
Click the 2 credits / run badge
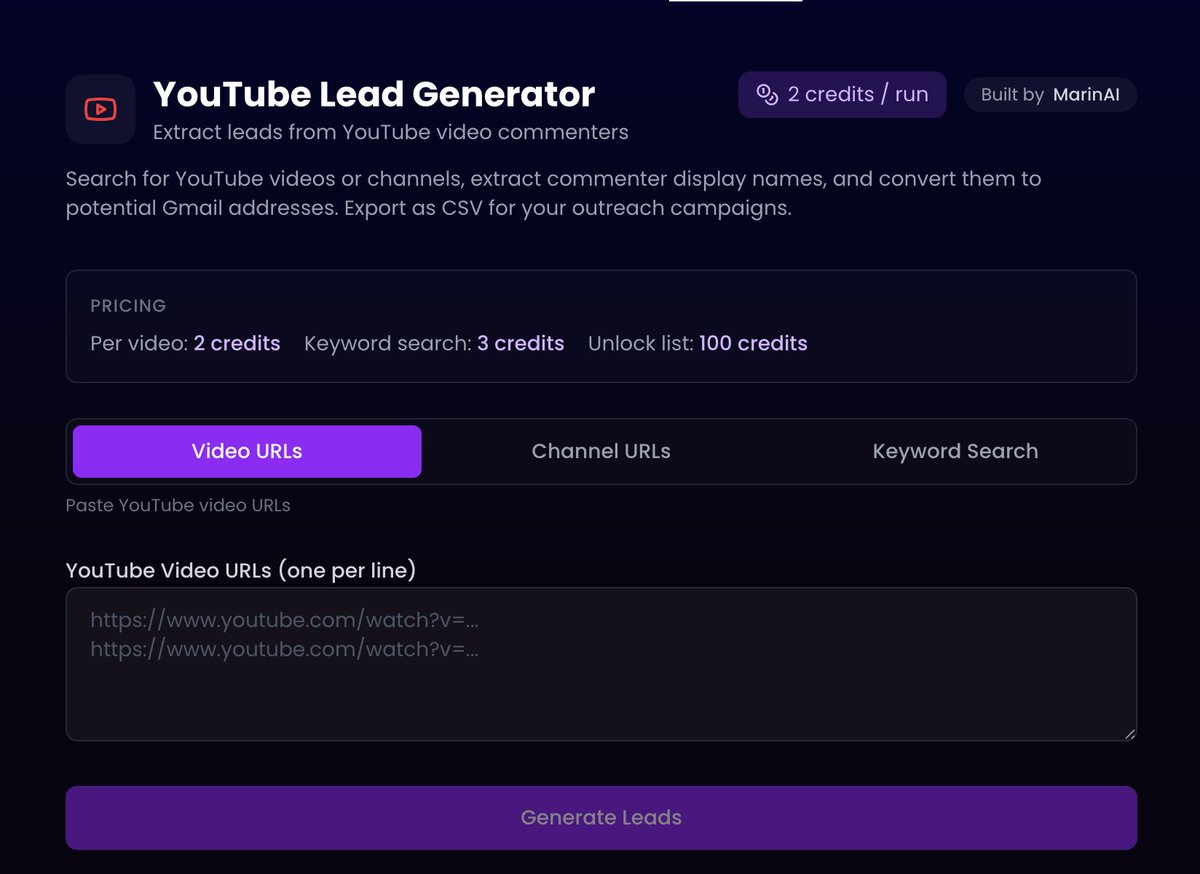tap(842, 95)
